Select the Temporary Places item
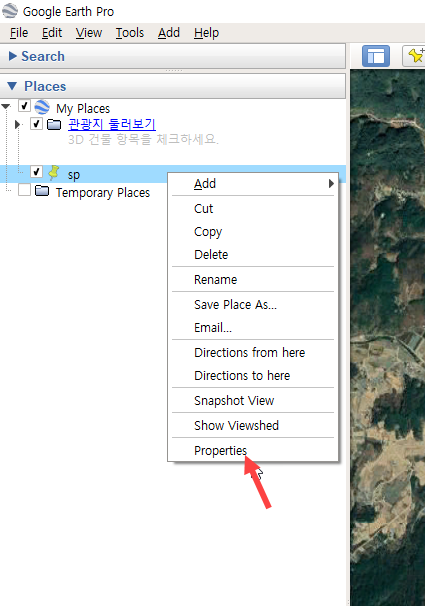Viewport: 425px width, 606px height. (x=103, y=192)
